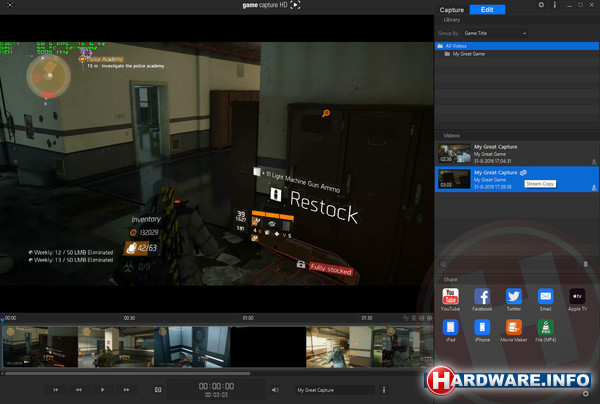This screenshot has width=600, height=404.
Task: Click the blue playhead marker at 00:00
Action: coord(2,319)
